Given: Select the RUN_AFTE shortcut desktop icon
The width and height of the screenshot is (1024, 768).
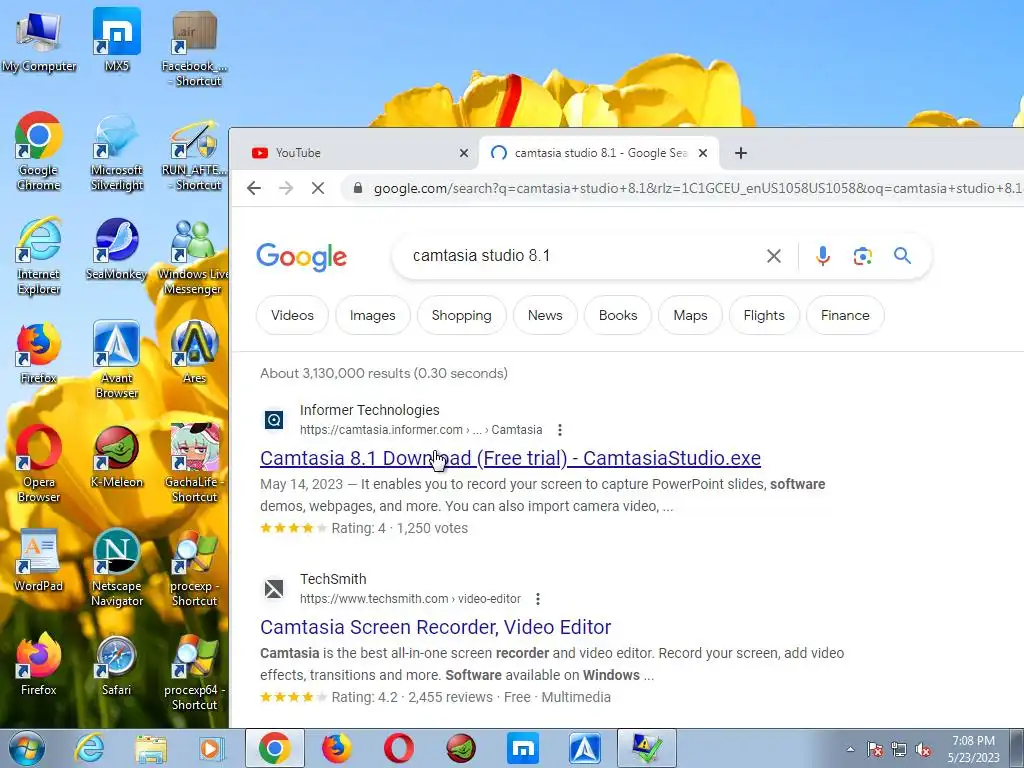Looking at the screenshot, I should 194,154.
